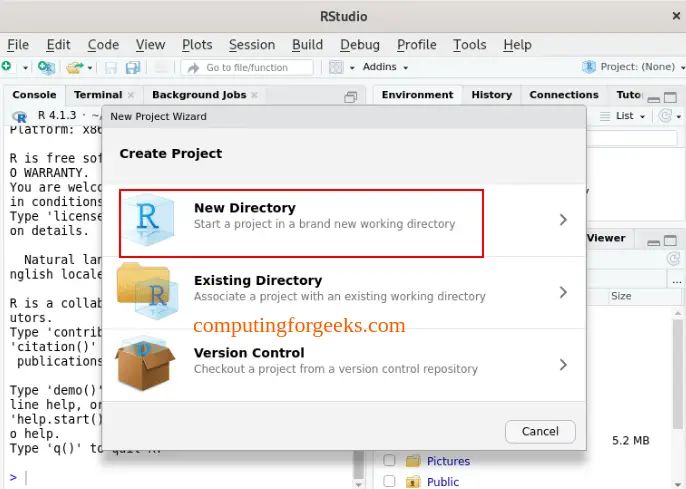Click the New Directory chevron arrow
The height and width of the screenshot is (489, 686).
coord(563,220)
